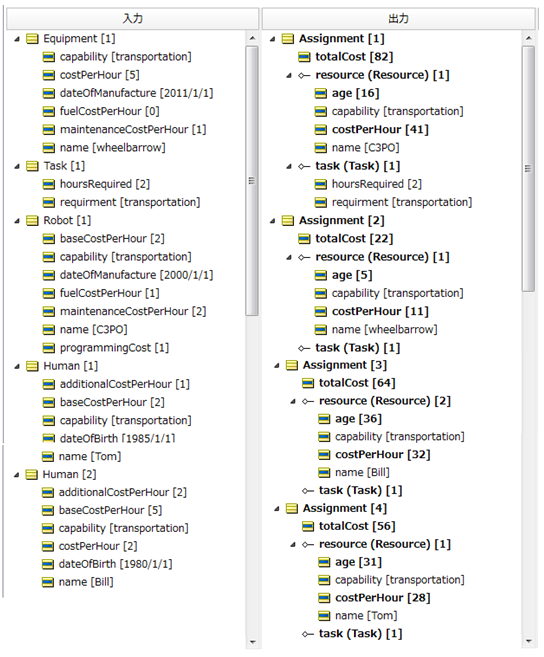
Task: Click the Robot [1] object icon
Action: tap(32, 220)
